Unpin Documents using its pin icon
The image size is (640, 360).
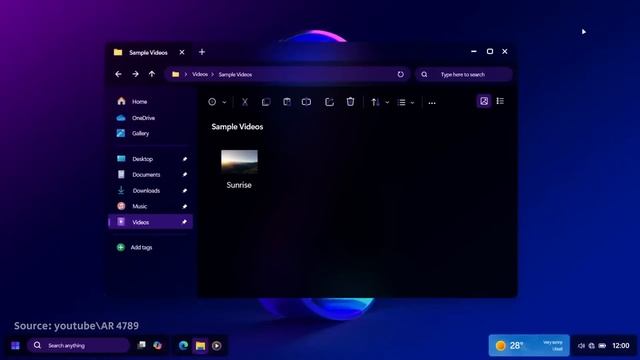tap(184, 174)
